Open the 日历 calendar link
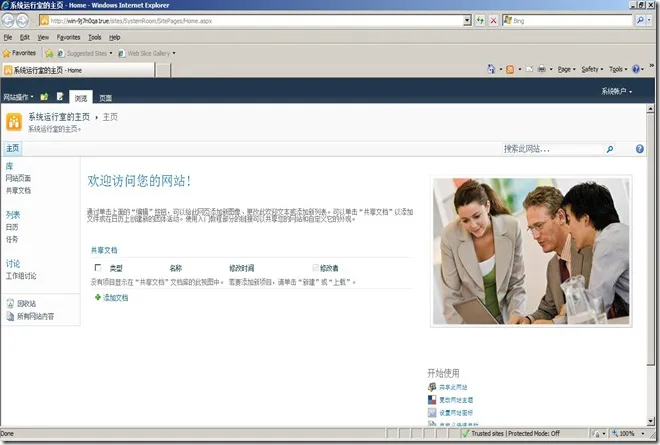The width and height of the screenshot is (660, 445). pos(12,227)
